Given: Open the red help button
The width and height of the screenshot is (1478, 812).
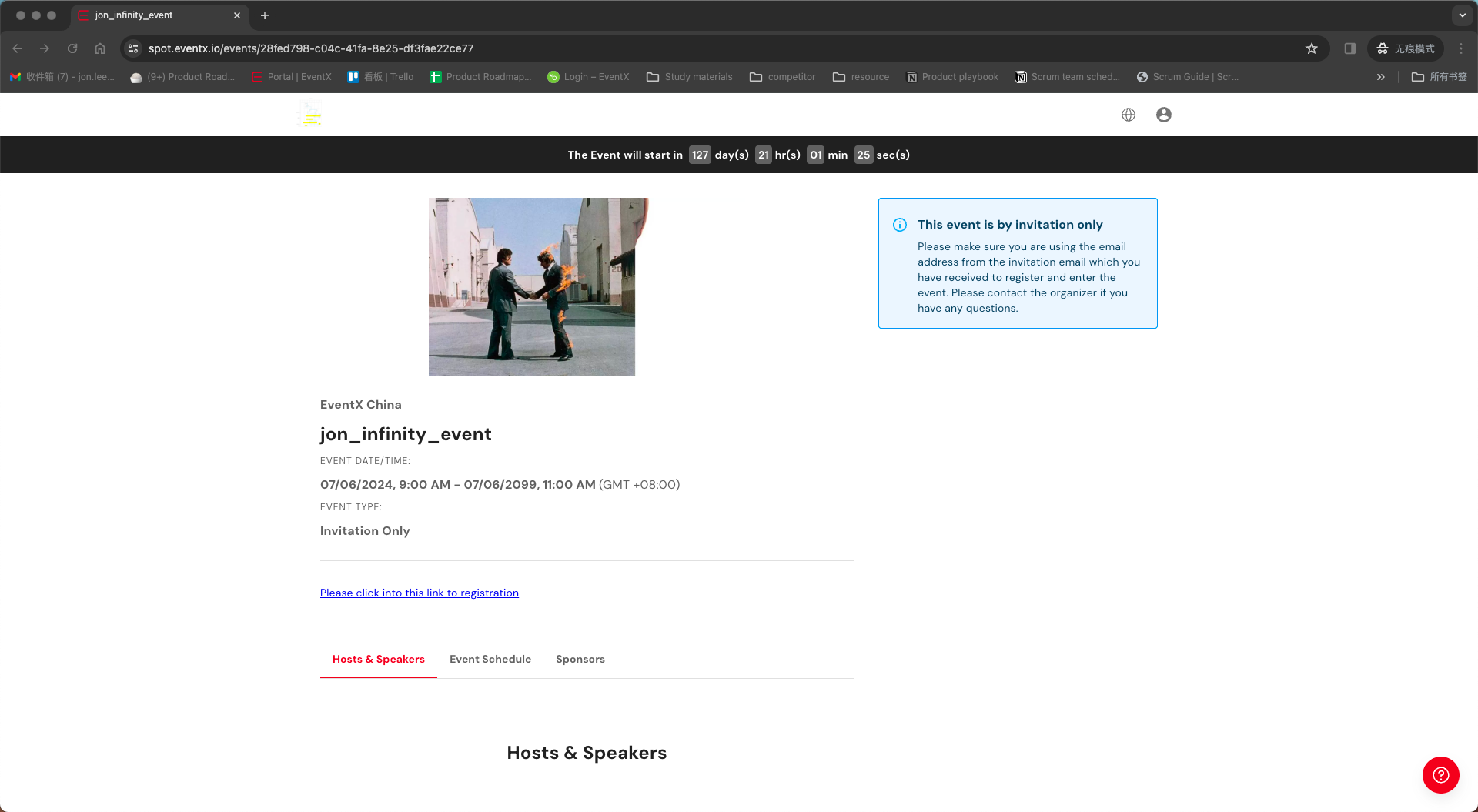Looking at the screenshot, I should [x=1441, y=775].
